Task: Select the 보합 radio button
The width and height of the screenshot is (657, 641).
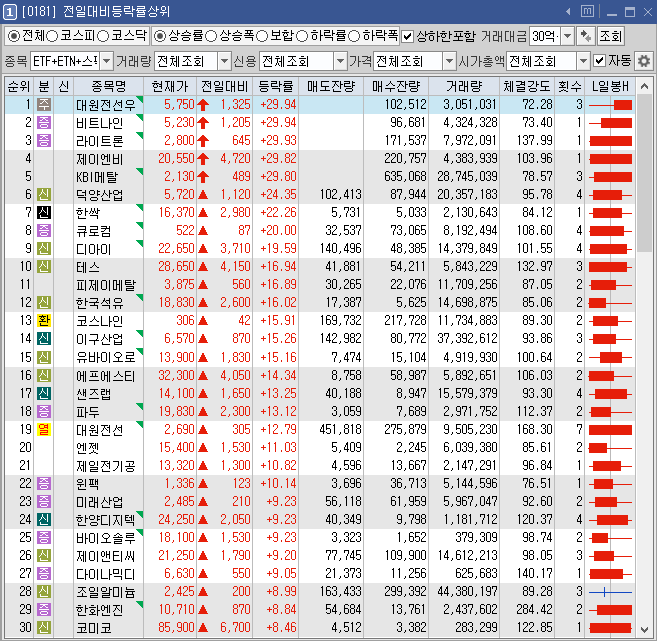Action: [x=262, y=36]
